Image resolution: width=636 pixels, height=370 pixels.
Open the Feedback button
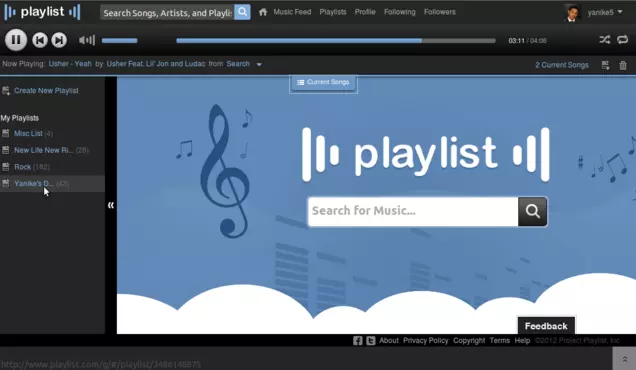coord(546,326)
